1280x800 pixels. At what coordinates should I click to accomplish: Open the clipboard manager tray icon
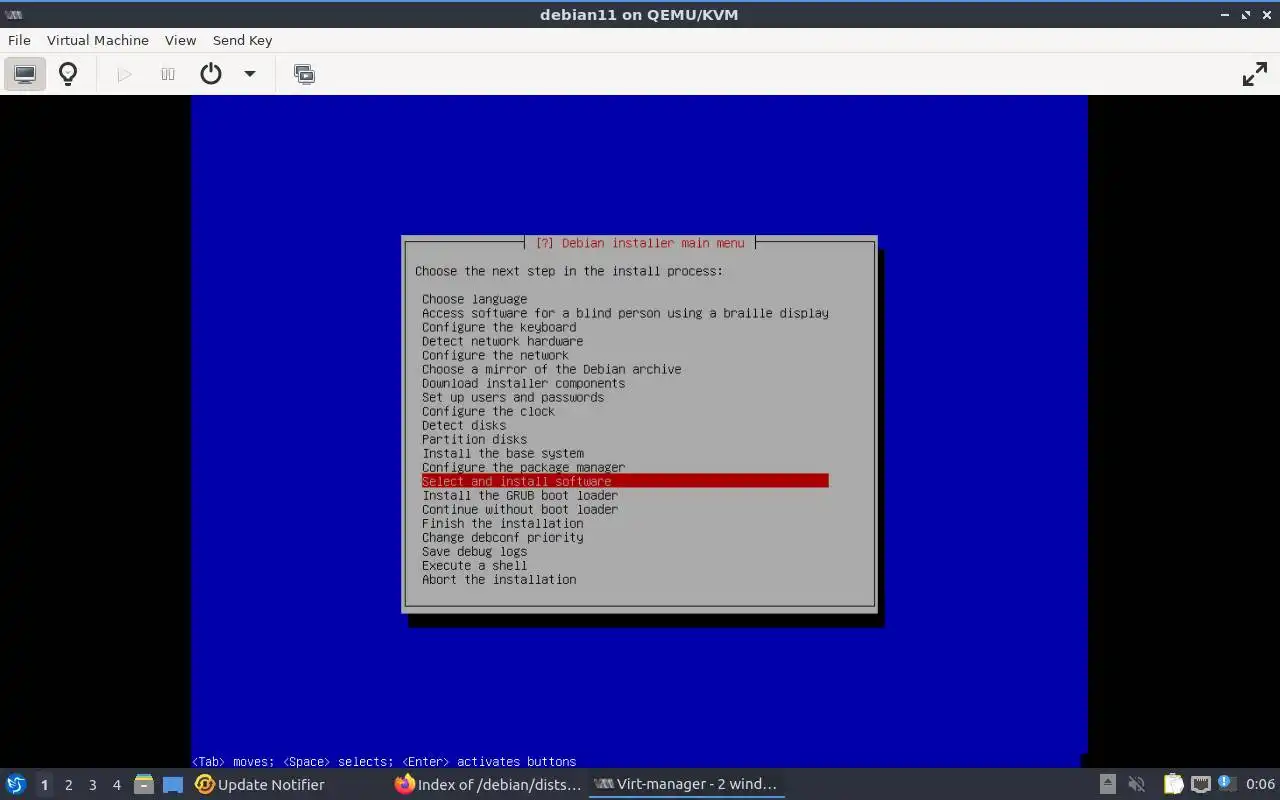tap(1173, 784)
